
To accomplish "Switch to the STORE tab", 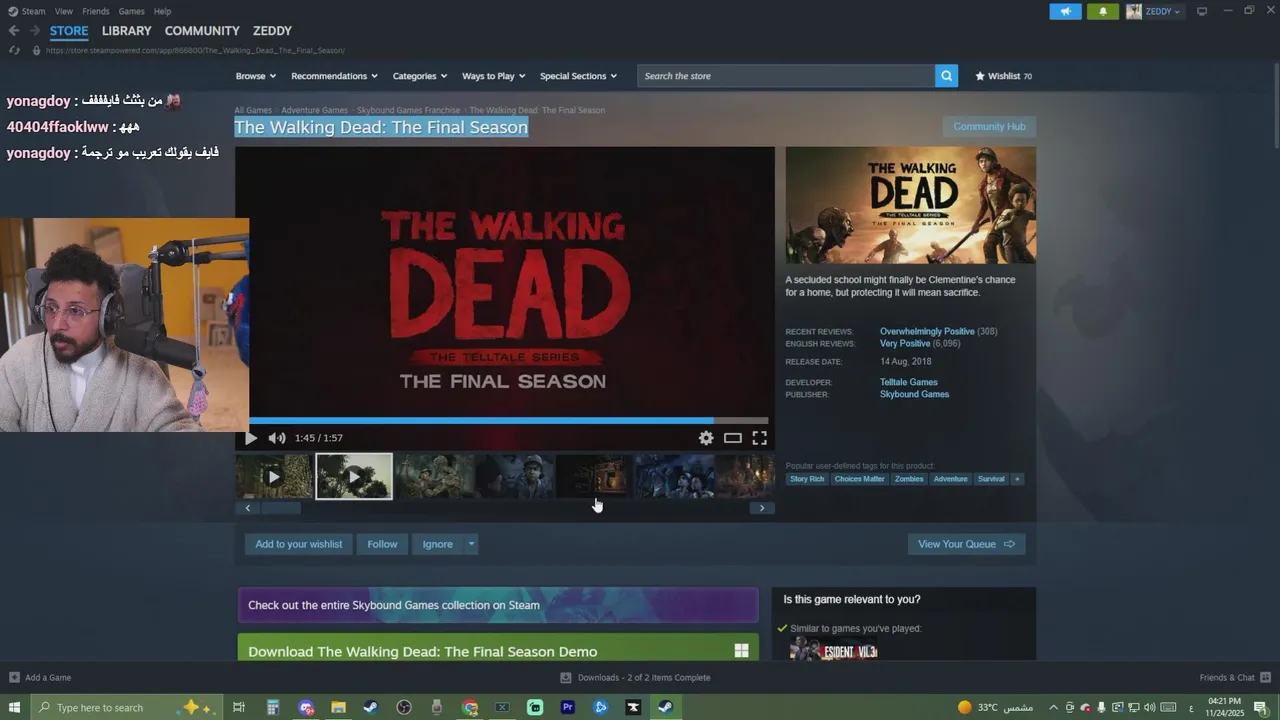I will (69, 31).
